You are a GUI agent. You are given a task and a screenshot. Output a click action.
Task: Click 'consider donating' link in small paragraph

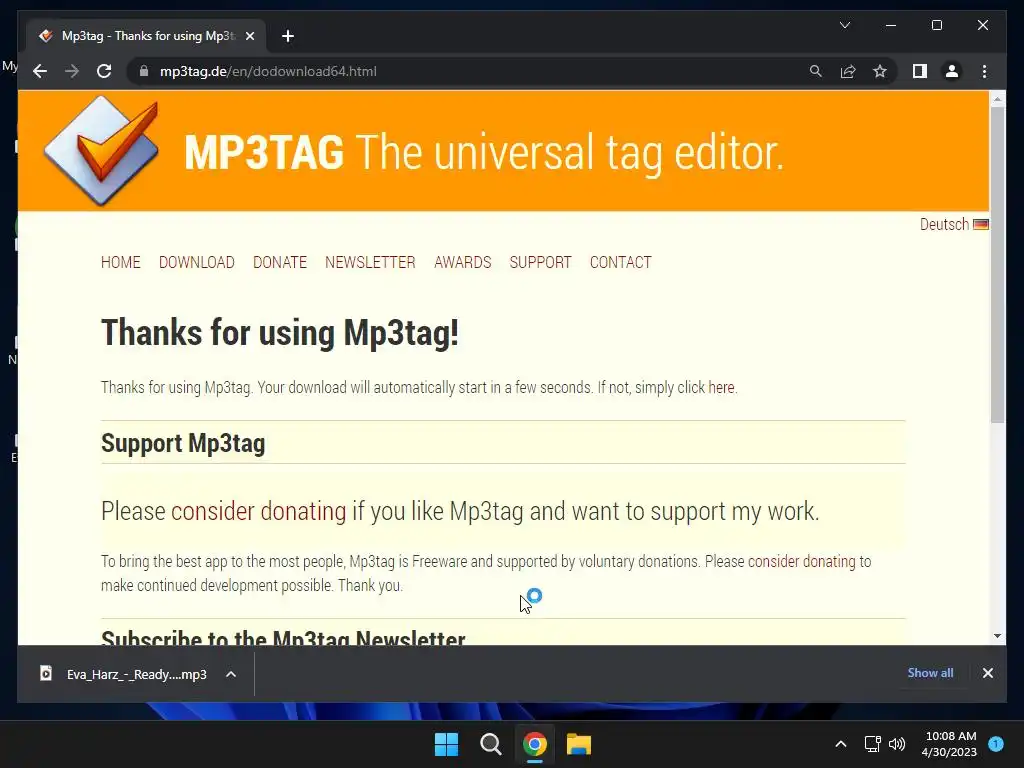[801, 562]
